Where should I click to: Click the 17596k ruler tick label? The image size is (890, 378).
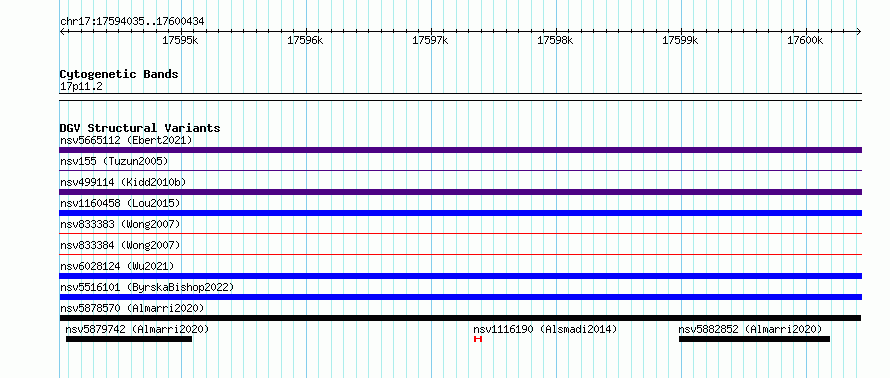click(305, 40)
